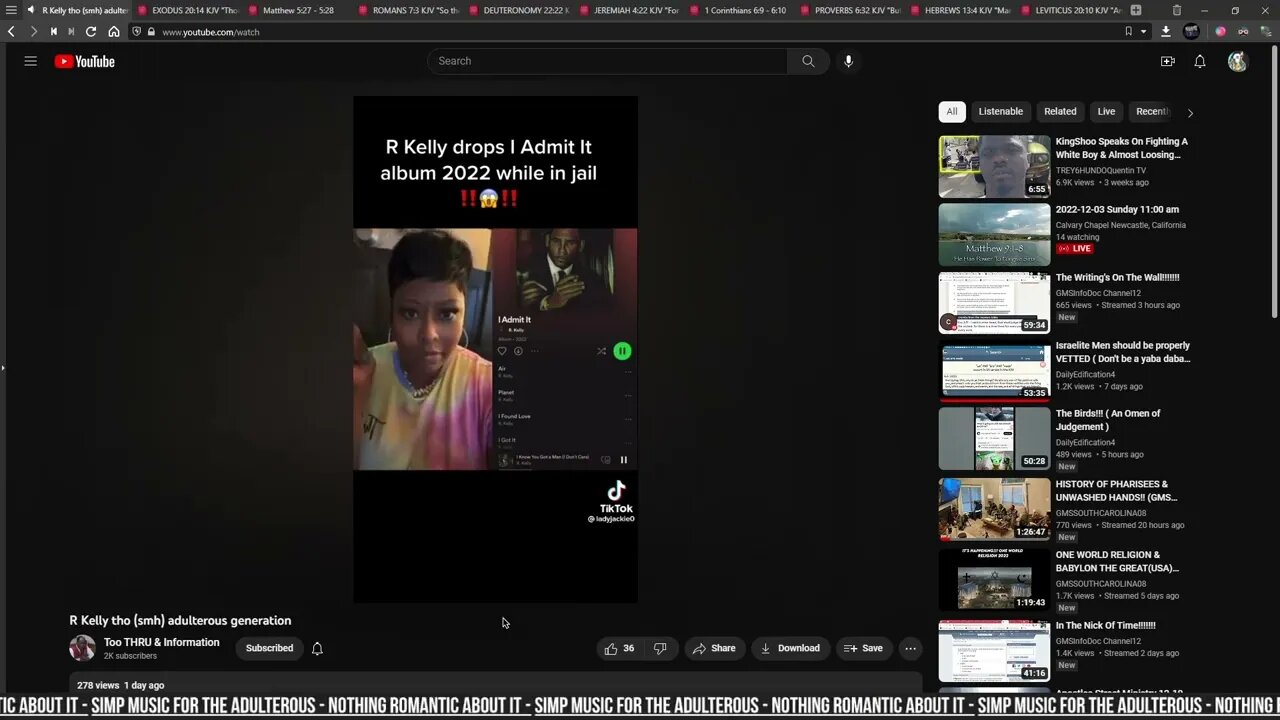Screen dimensions: 1280x720
Task: Click the Subscribed button
Action: click(270, 648)
